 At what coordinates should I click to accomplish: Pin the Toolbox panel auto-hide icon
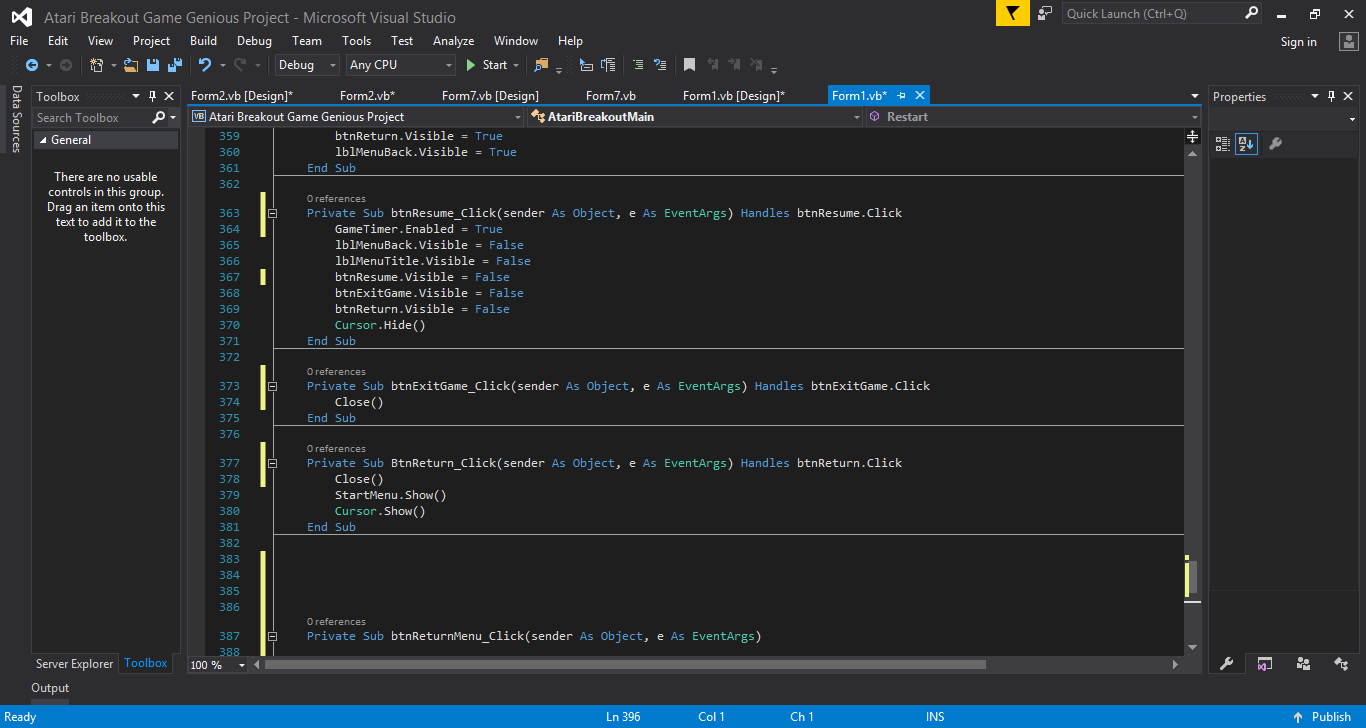(153, 96)
